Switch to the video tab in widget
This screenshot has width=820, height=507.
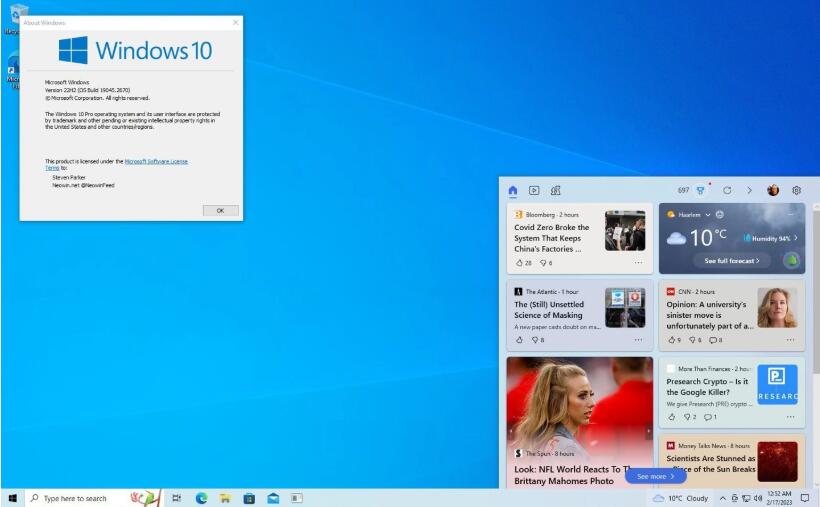coord(534,190)
